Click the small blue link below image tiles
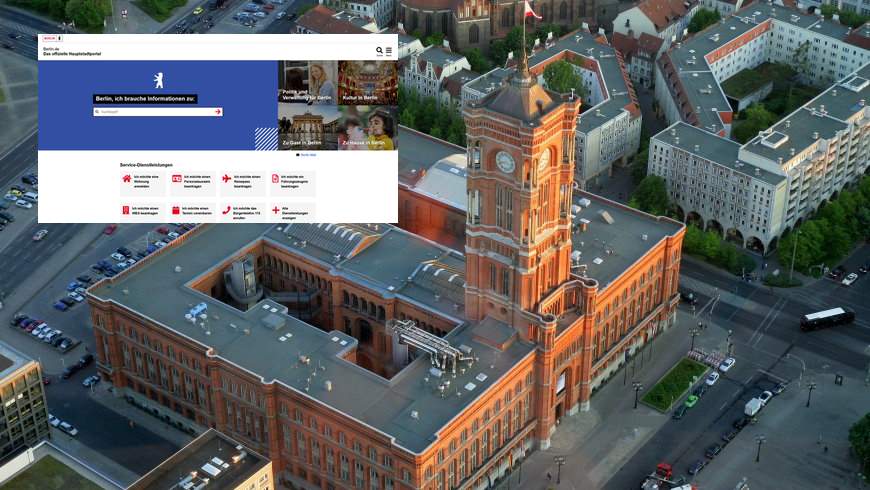Screen dimensions: 870x490 (307, 155)
